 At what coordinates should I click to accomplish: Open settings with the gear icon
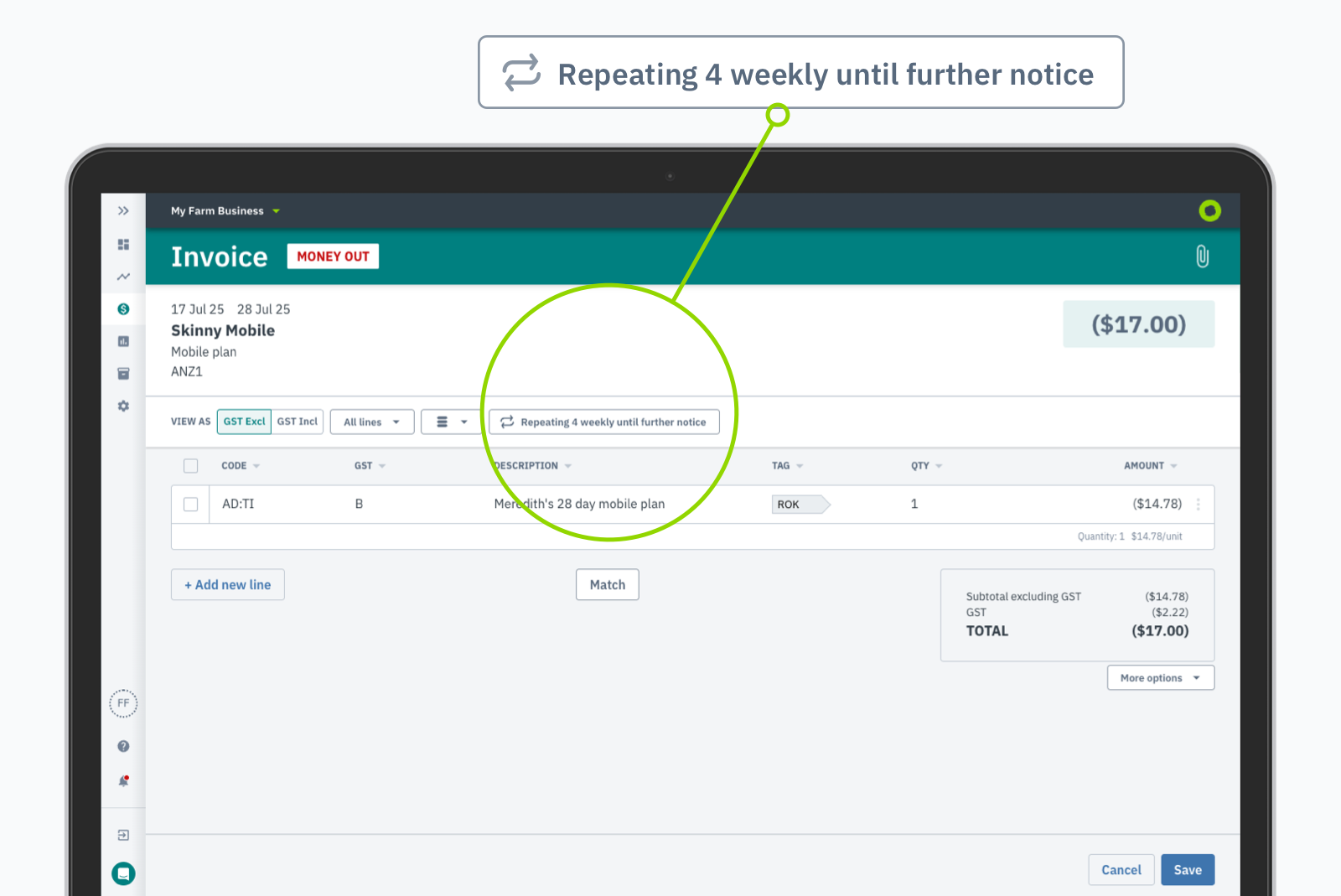(x=123, y=406)
